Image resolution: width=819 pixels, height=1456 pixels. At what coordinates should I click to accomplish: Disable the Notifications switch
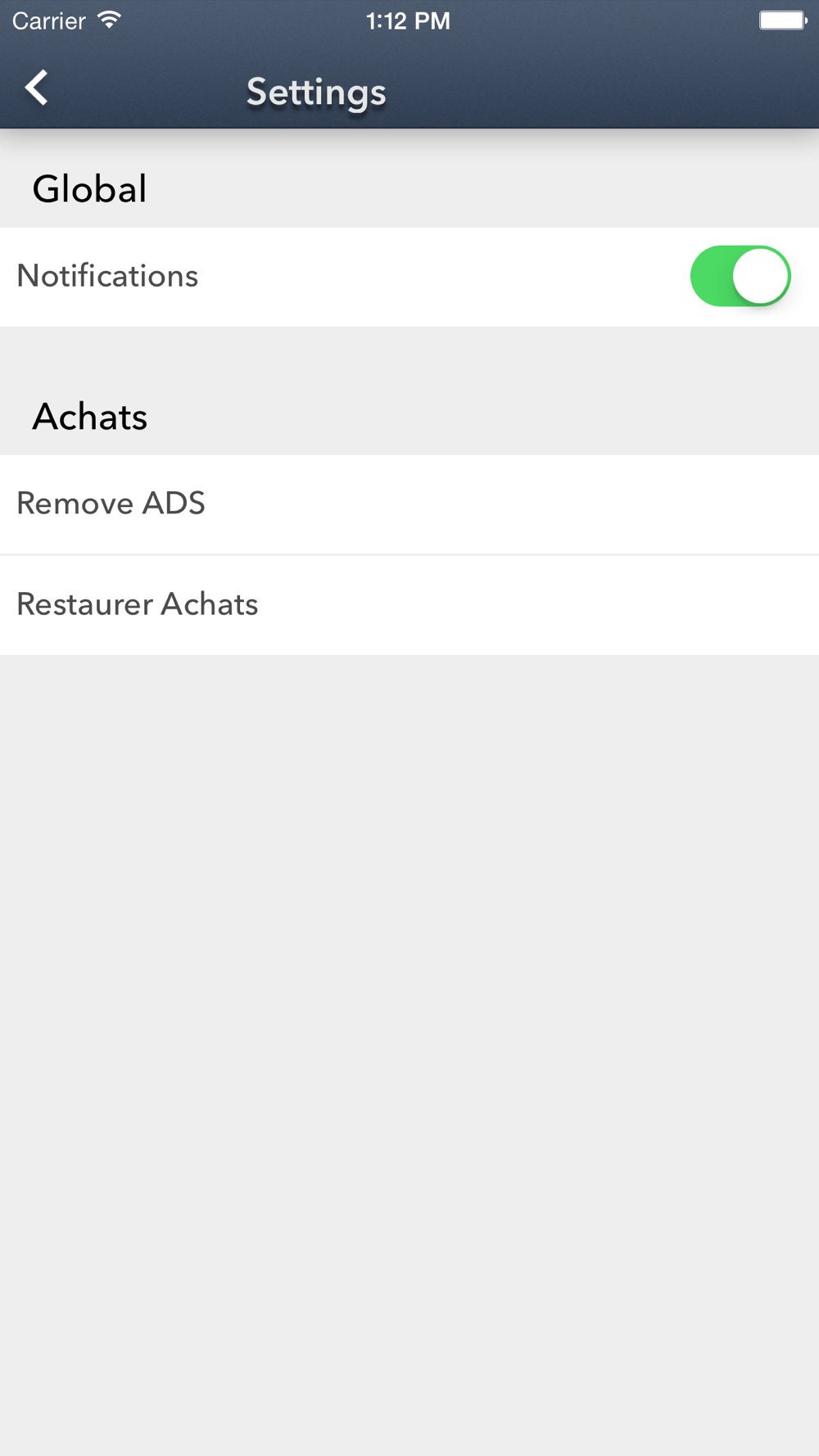tap(740, 277)
